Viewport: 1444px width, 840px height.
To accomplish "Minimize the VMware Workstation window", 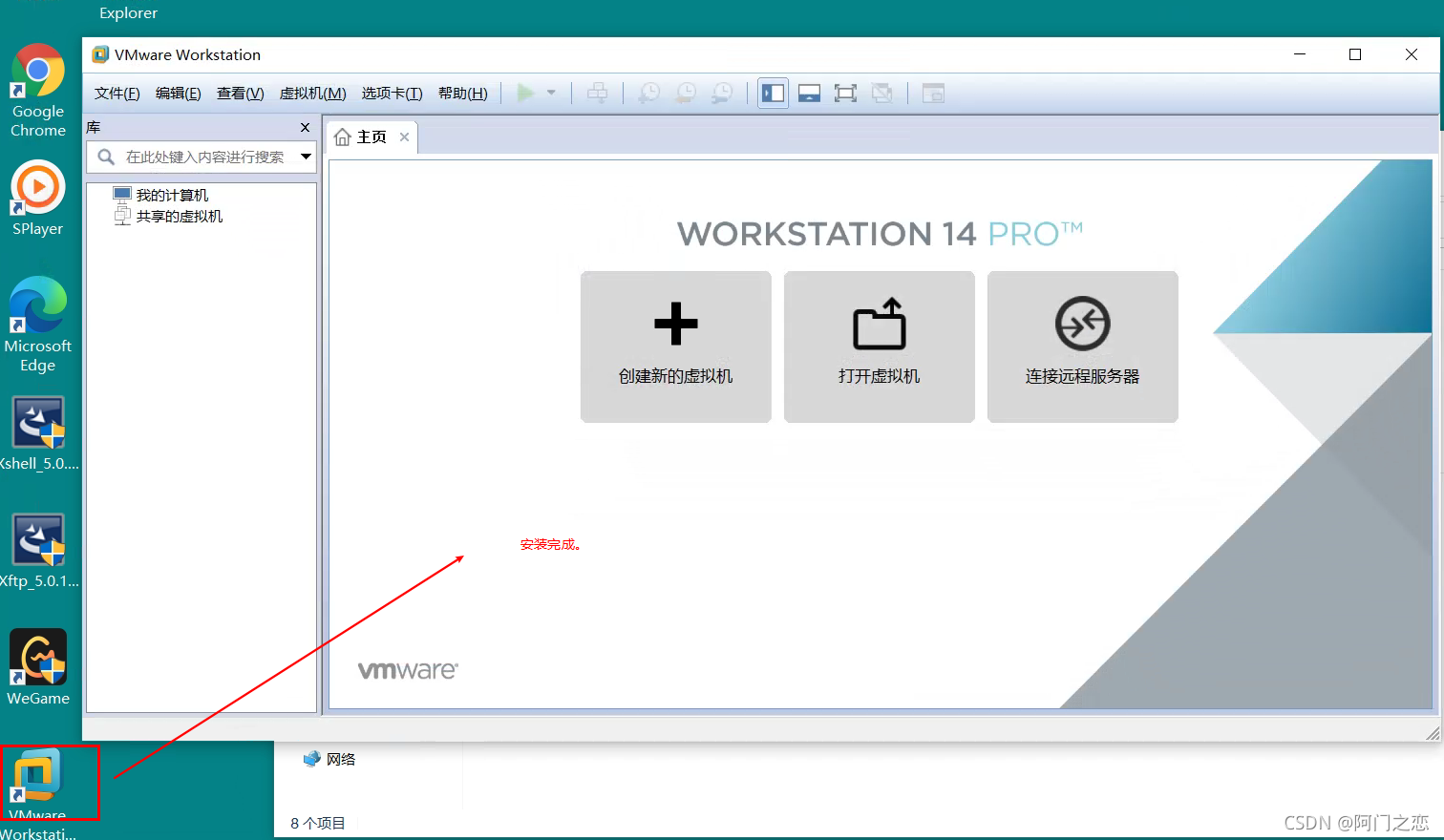I will [1300, 54].
